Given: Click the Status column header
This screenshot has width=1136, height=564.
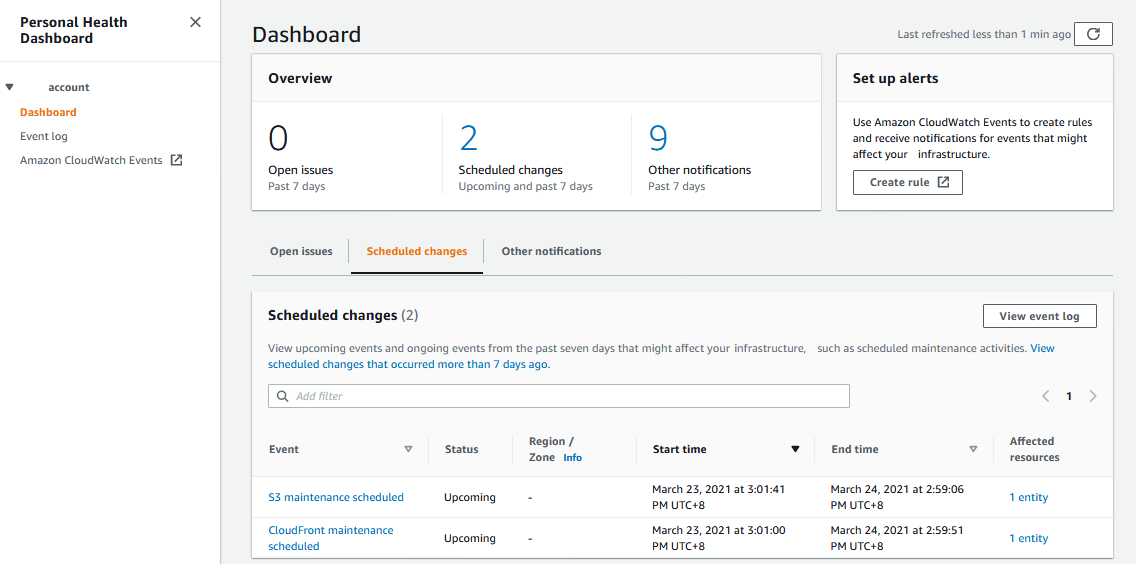Looking at the screenshot, I should 462,449.
